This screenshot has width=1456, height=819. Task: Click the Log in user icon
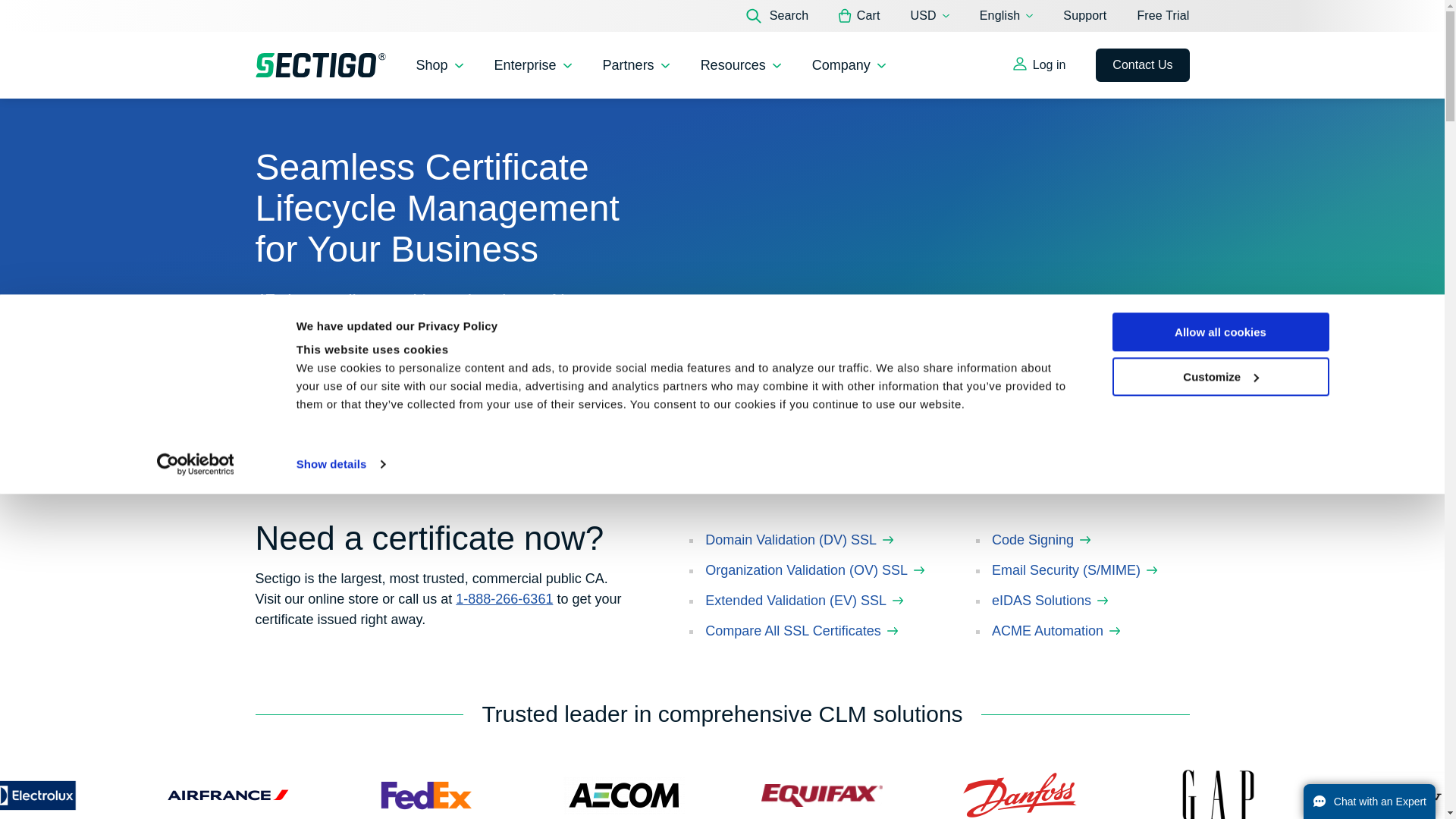(1020, 64)
